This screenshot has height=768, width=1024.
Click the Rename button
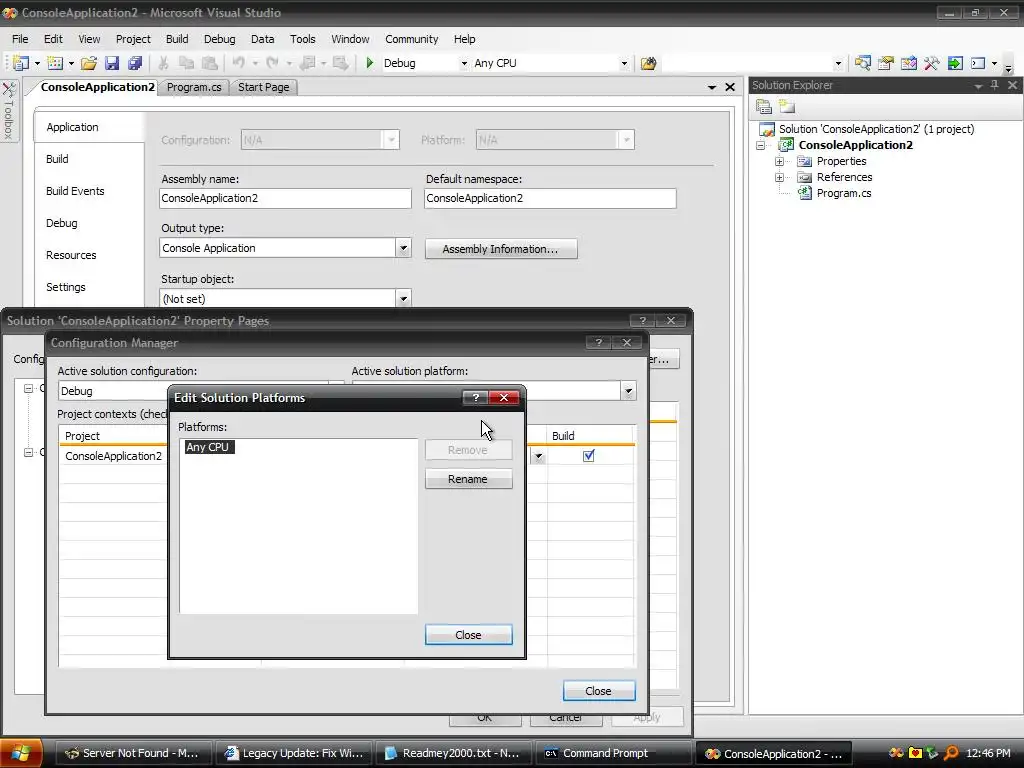click(x=468, y=479)
